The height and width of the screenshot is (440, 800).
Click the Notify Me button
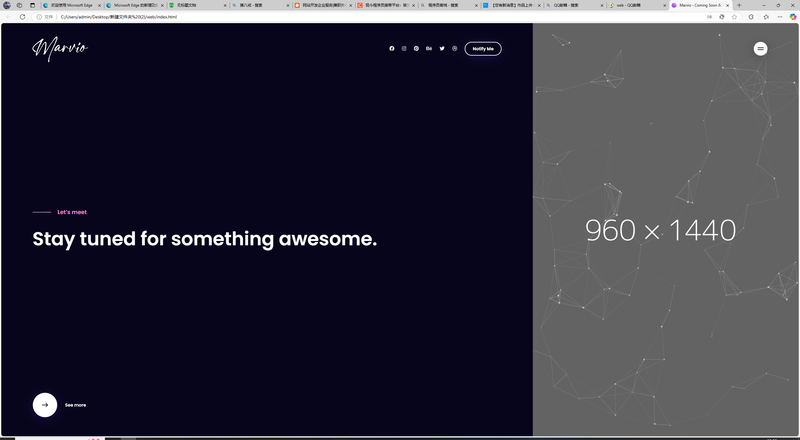point(483,48)
